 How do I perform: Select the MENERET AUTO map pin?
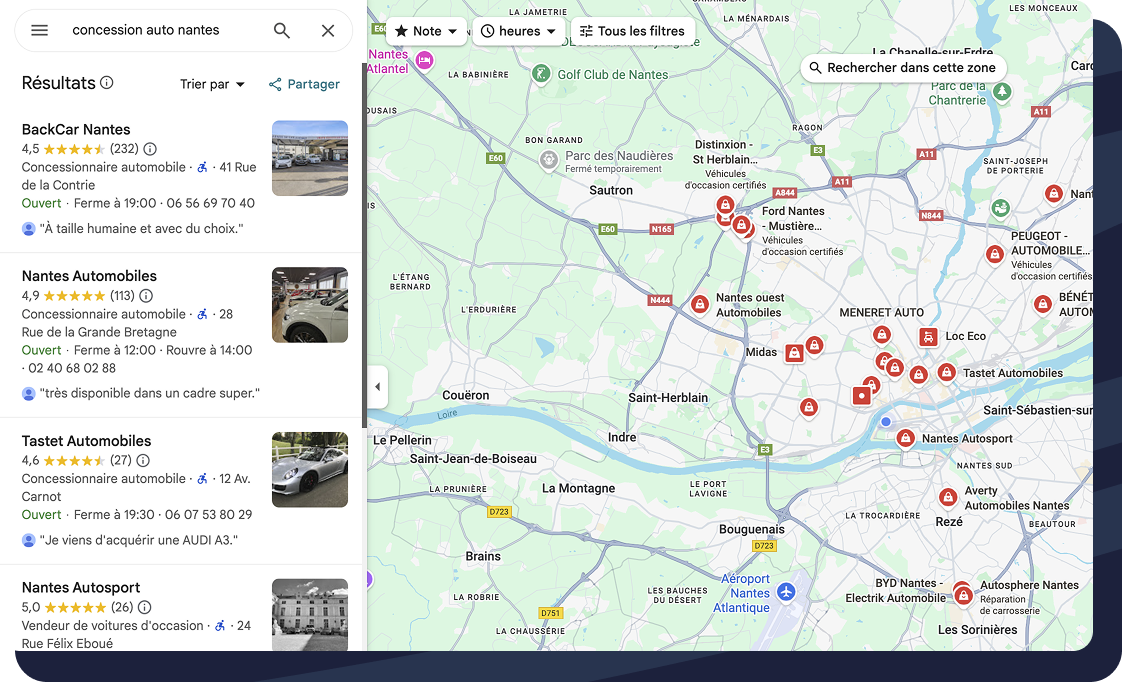(x=882, y=334)
